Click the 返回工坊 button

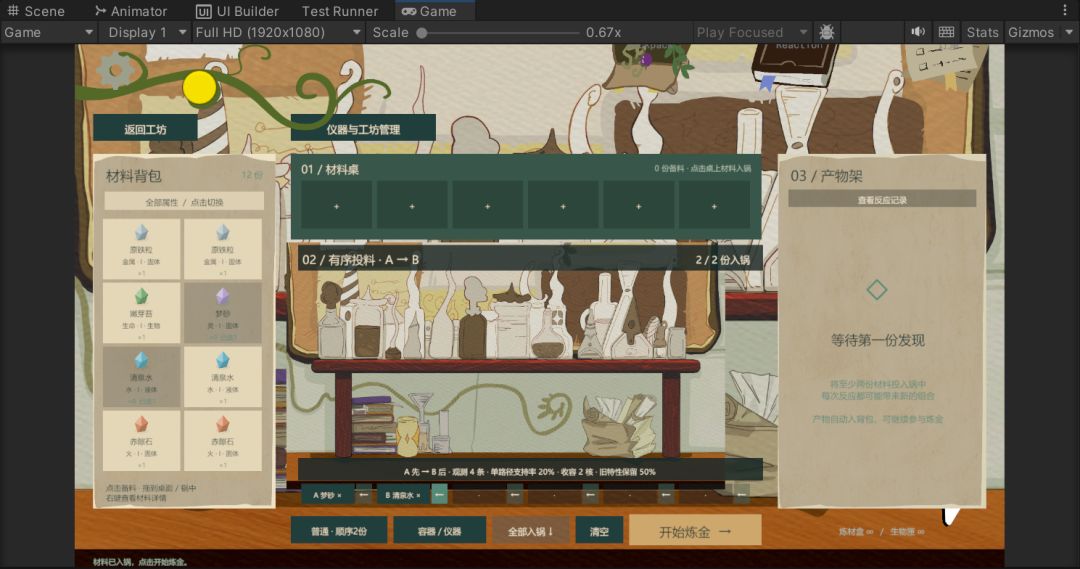tap(145, 129)
